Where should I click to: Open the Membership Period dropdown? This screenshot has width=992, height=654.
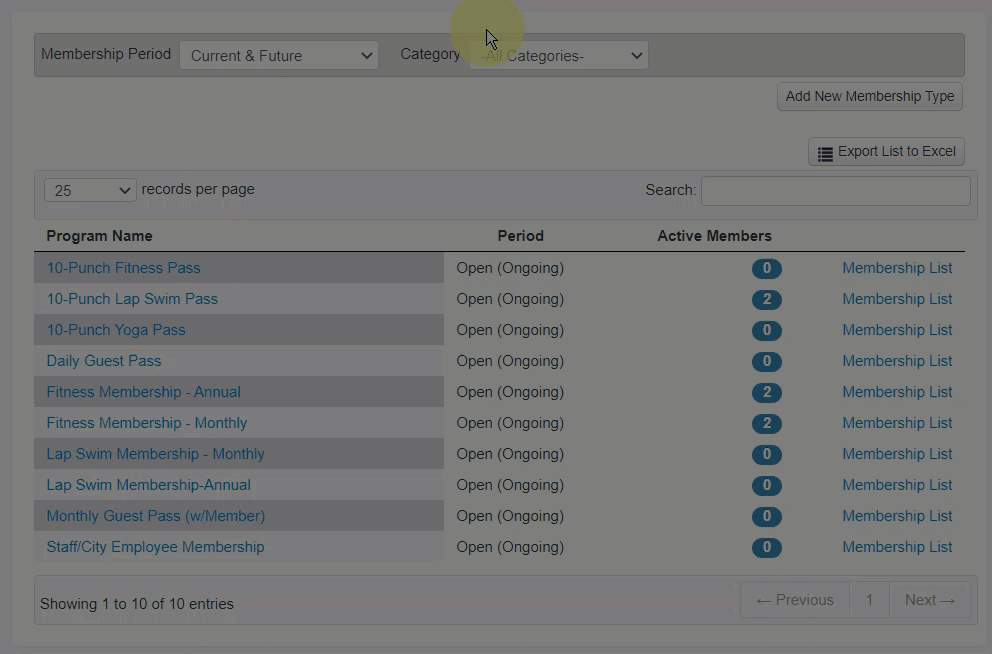click(x=279, y=56)
